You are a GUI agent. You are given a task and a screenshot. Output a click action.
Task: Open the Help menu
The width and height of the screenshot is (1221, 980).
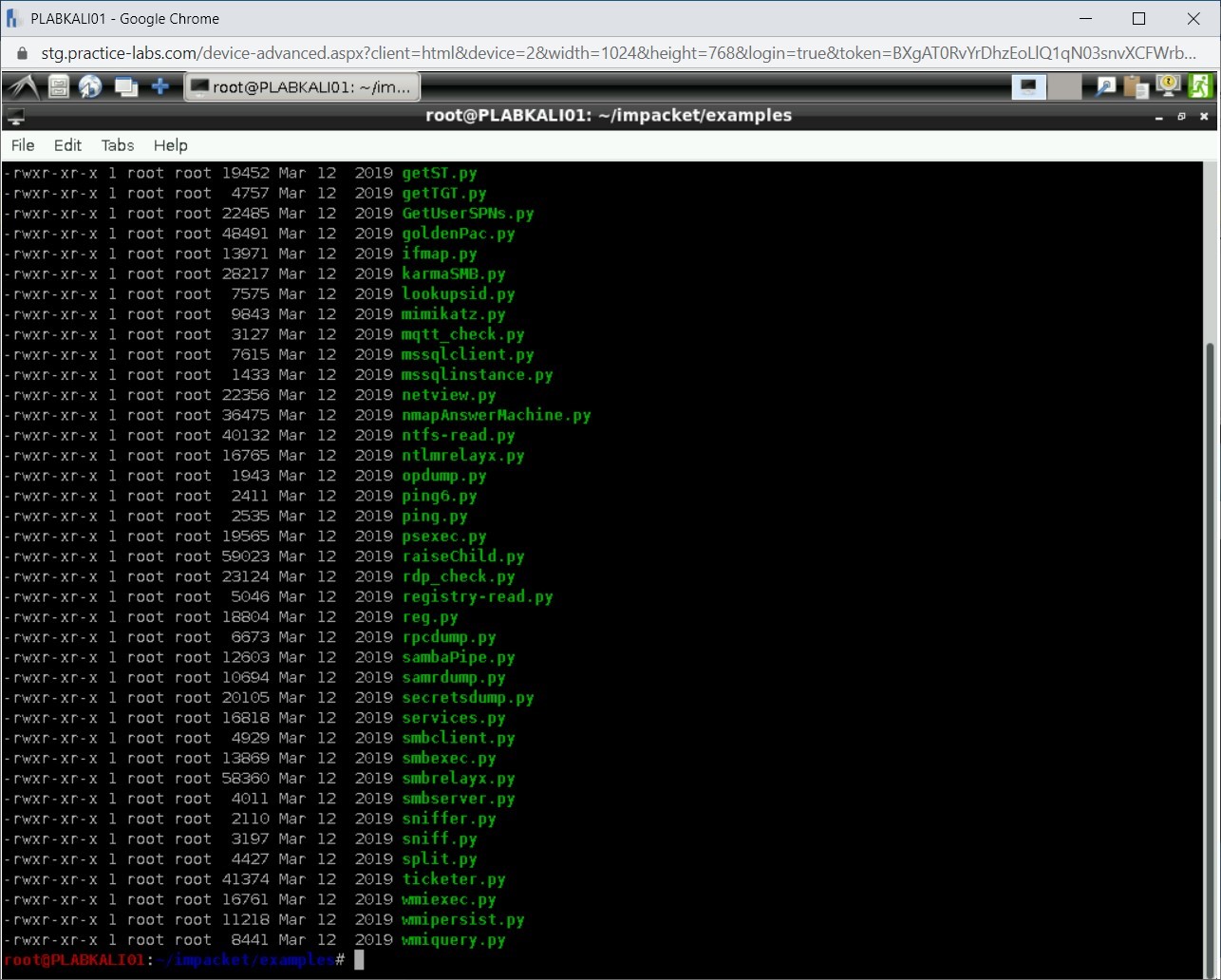point(171,145)
